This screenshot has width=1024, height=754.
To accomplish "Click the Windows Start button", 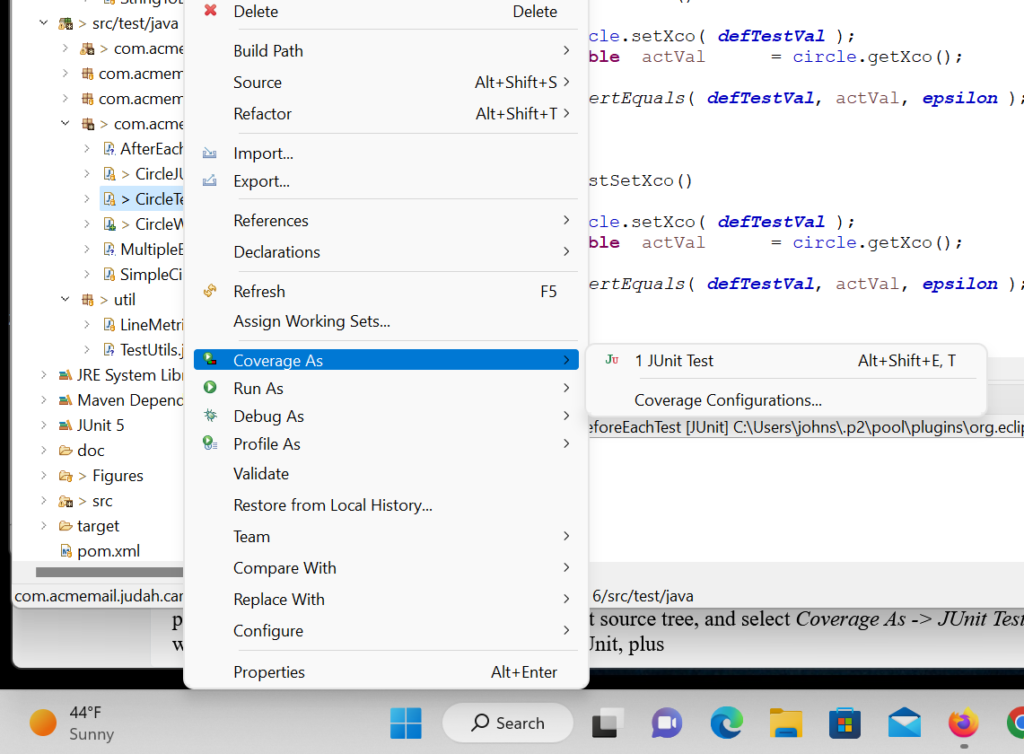I will (405, 722).
